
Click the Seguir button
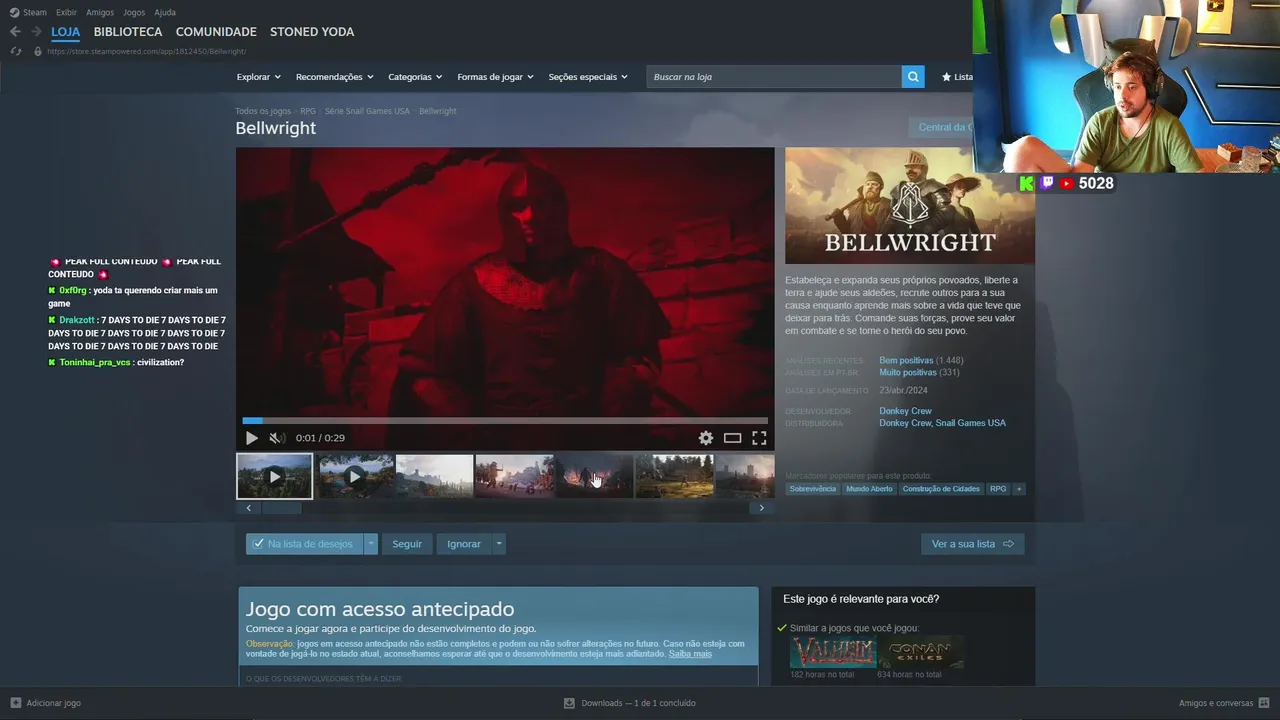coord(407,544)
